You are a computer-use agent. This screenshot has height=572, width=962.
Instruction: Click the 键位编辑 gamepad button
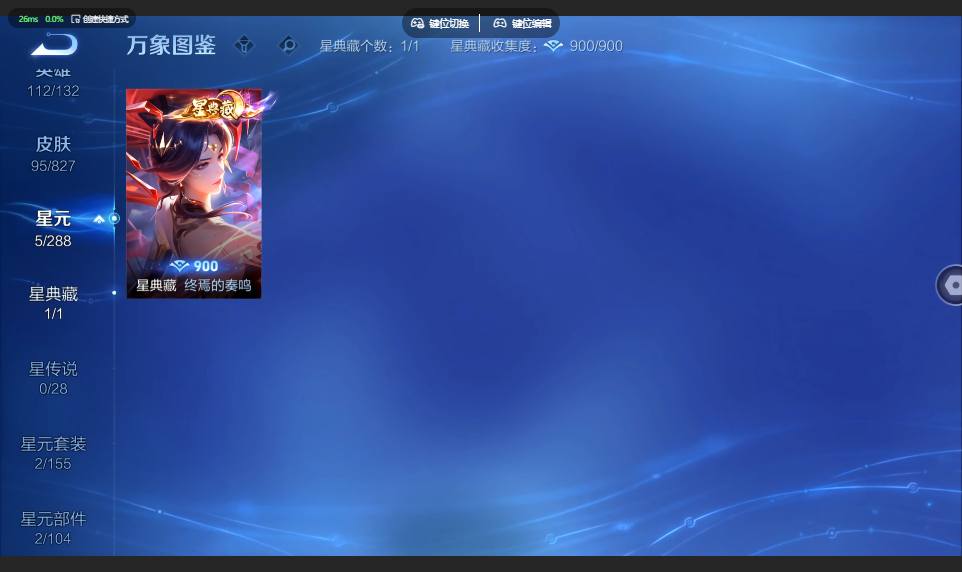point(523,23)
